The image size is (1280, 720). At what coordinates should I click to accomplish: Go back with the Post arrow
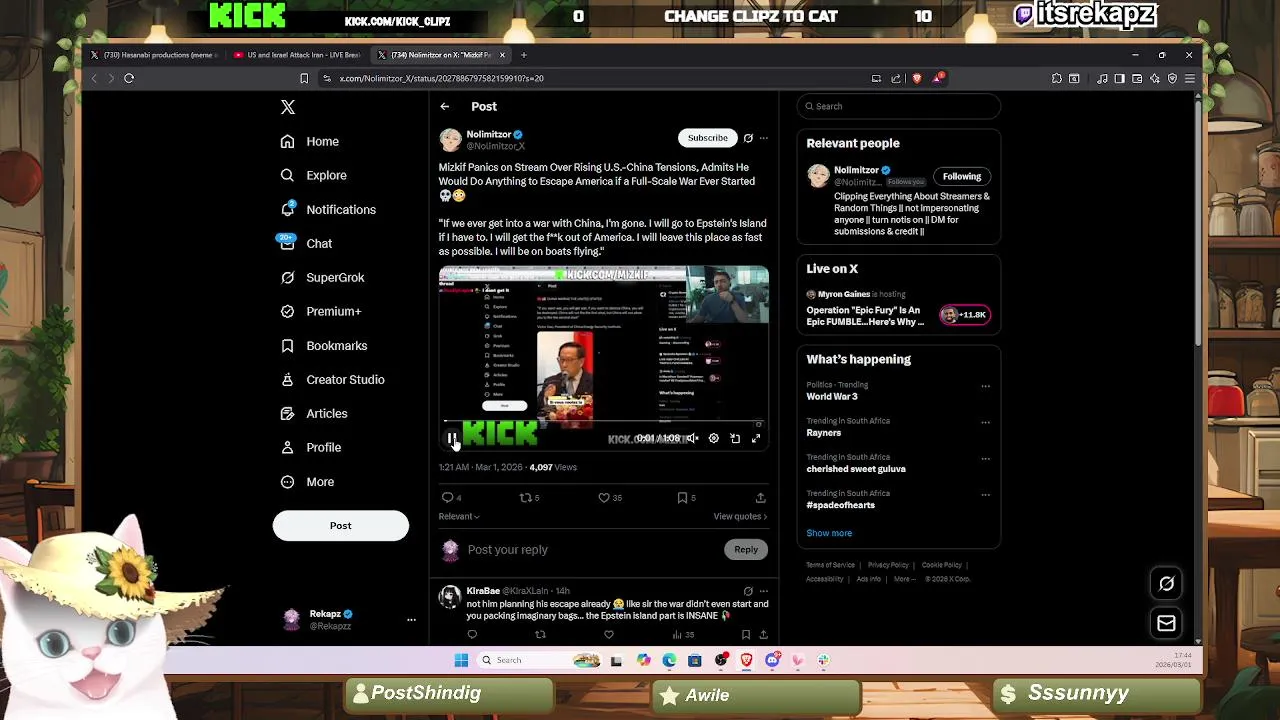pyautogui.click(x=445, y=106)
